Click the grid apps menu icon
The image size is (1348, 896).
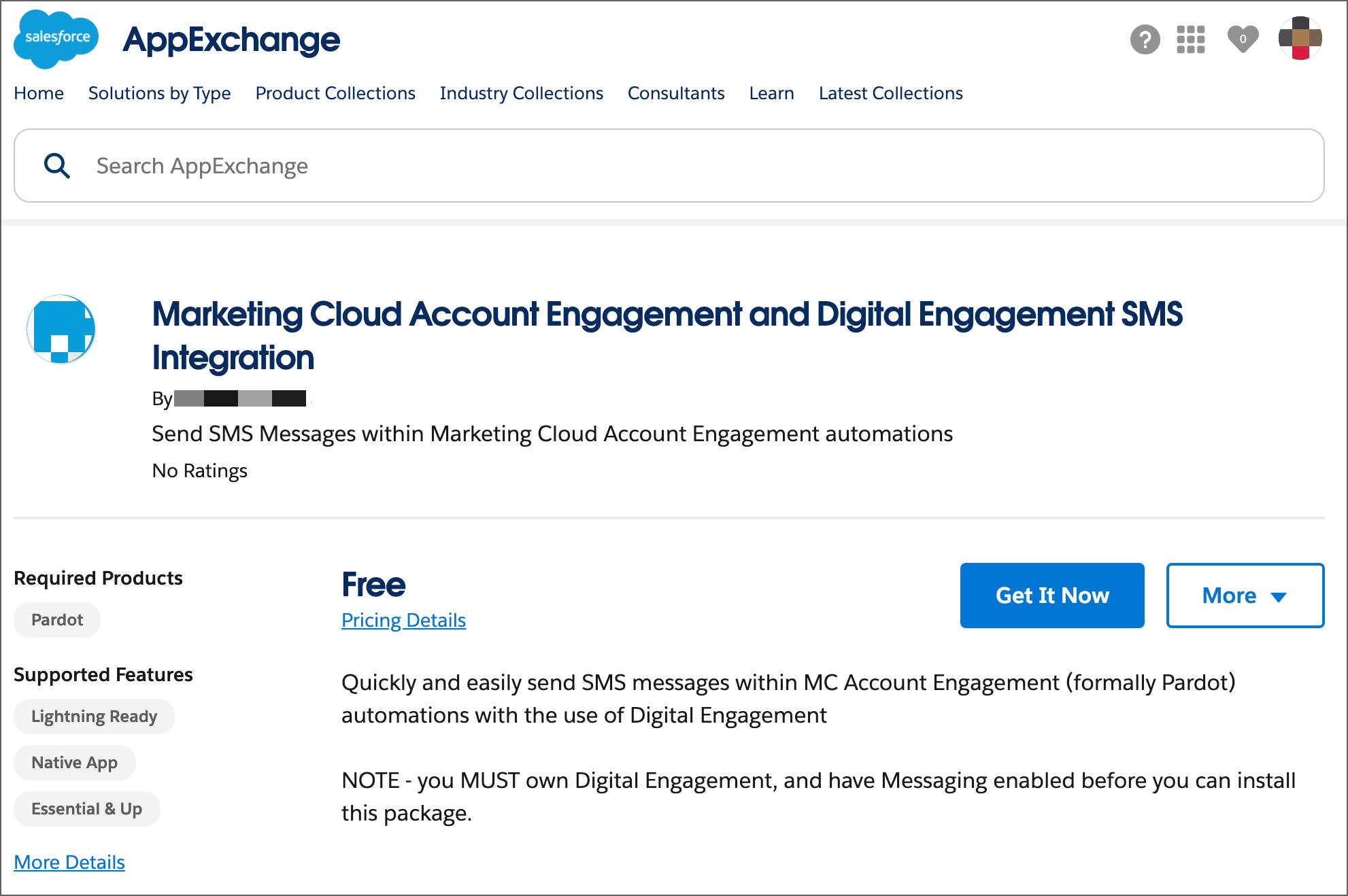point(1193,40)
